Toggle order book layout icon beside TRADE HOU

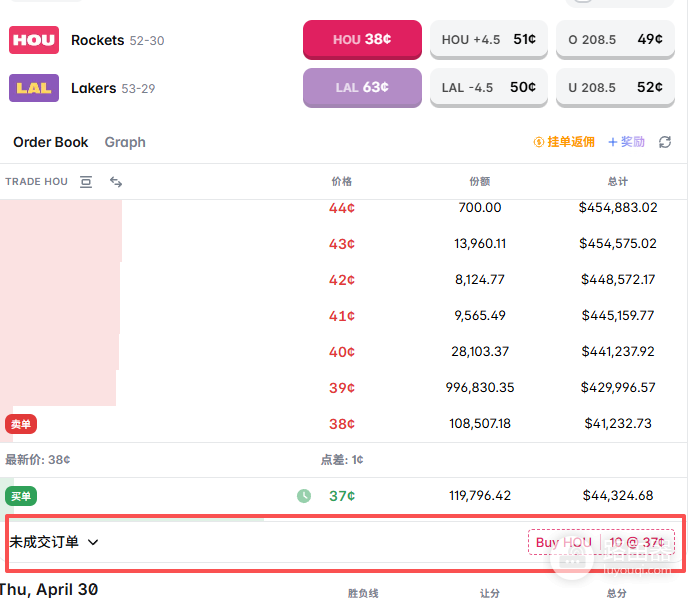(86, 182)
